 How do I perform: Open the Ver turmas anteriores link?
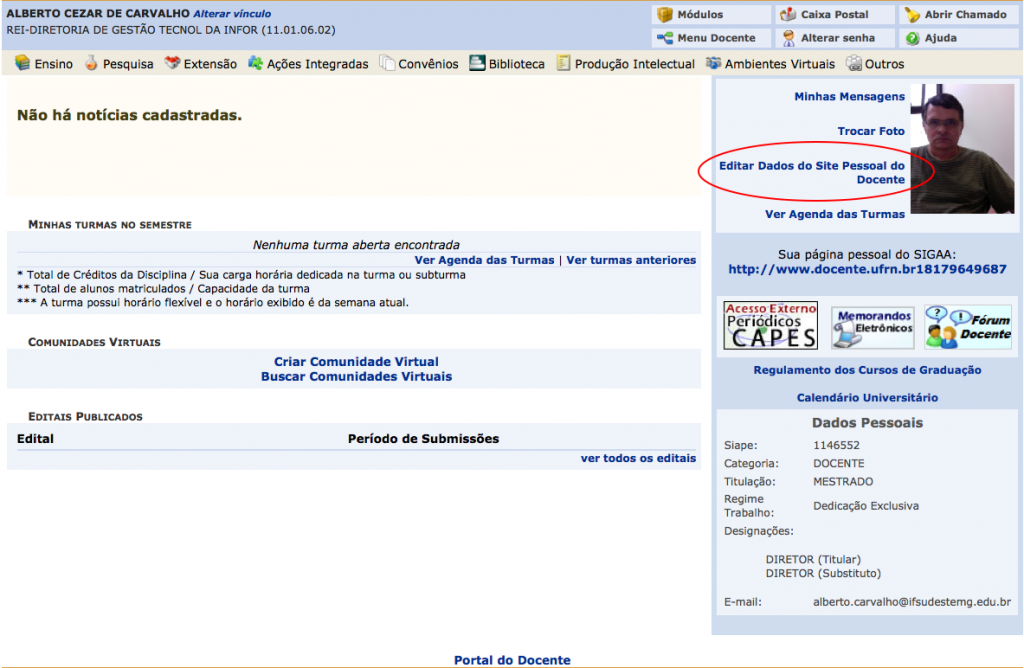(x=631, y=260)
